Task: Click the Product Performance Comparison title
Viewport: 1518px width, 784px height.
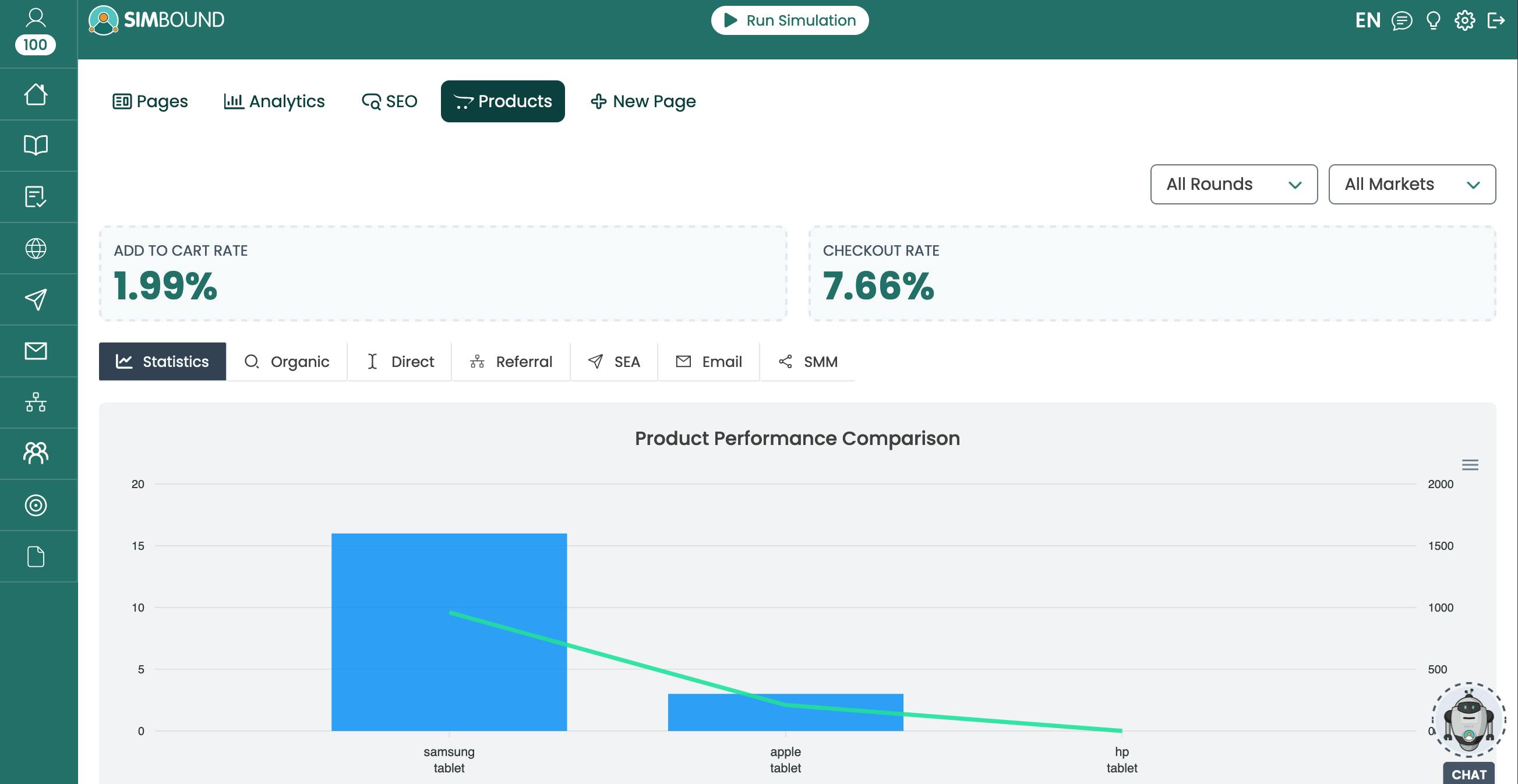Action: point(797,438)
